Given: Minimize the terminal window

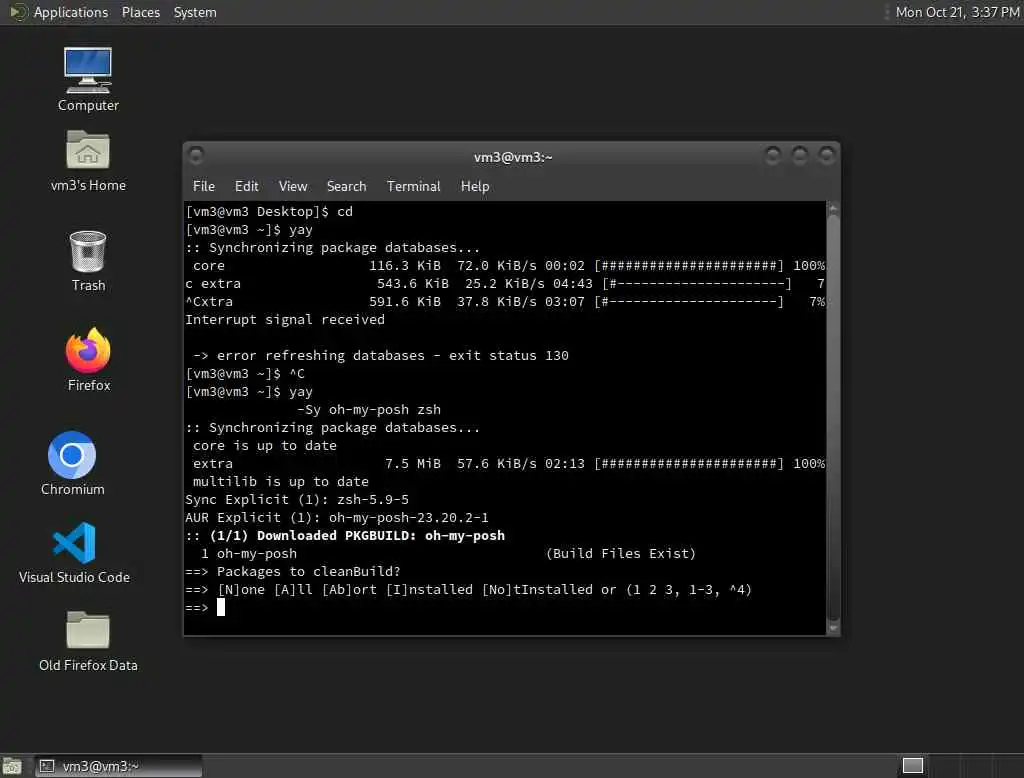Looking at the screenshot, I should (773, 155).
